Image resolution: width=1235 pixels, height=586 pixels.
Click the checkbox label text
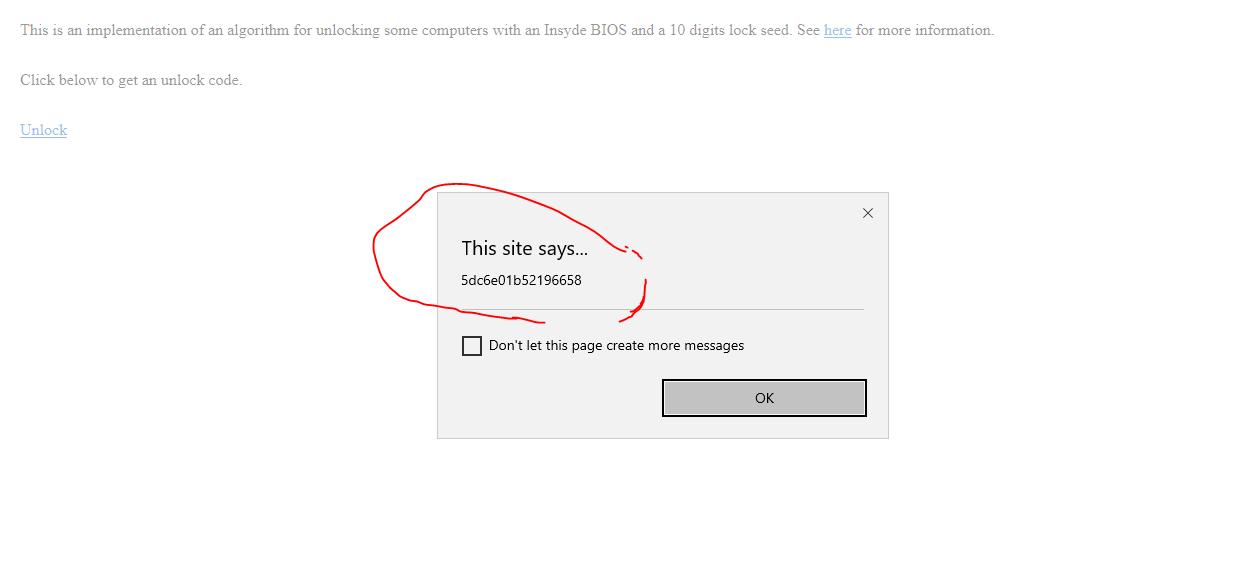(615, 345)
